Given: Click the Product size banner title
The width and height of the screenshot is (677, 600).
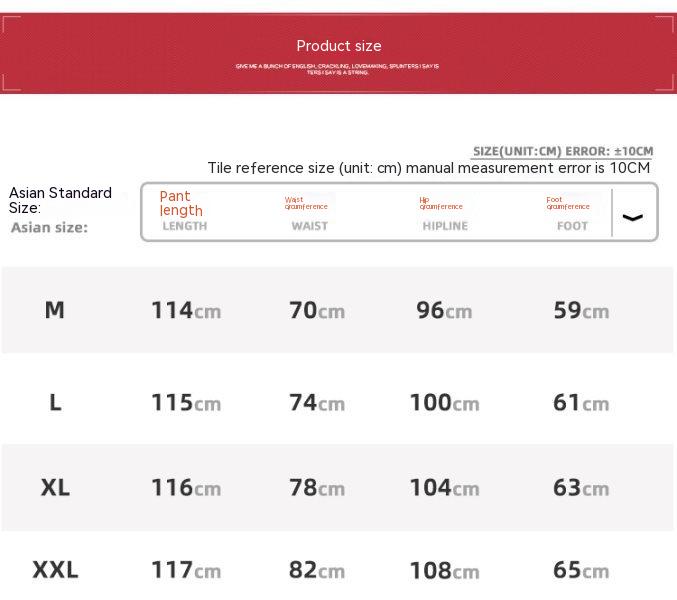Looking at the screenshot, I should pyautogui.click(x=339, y=46).
